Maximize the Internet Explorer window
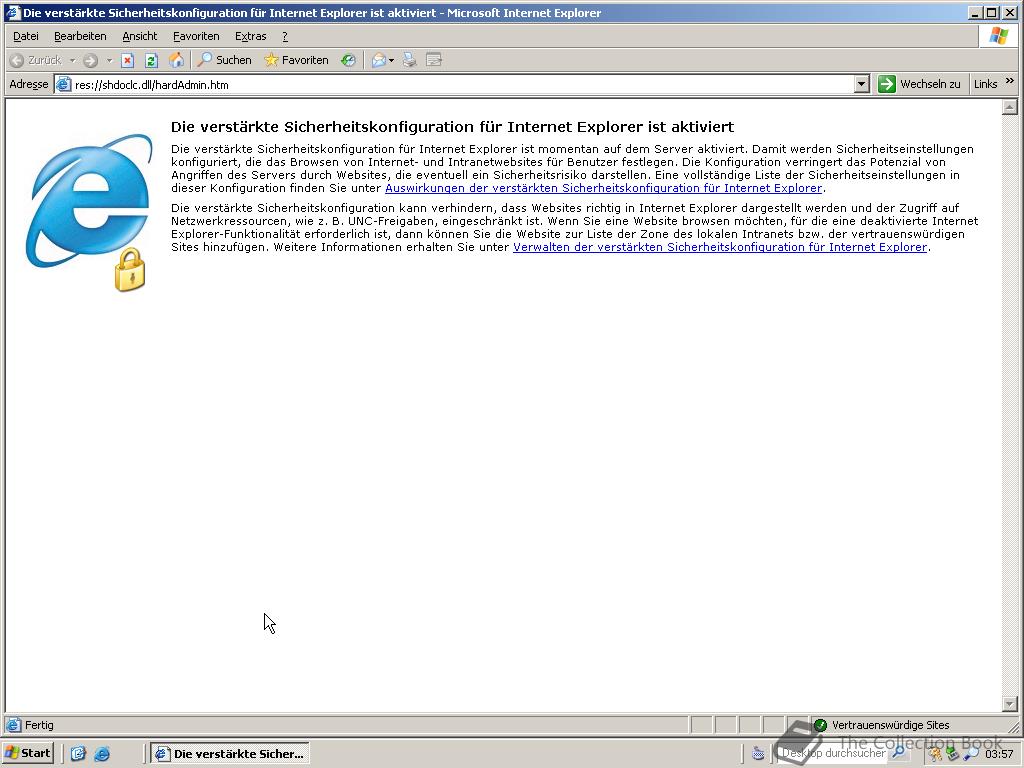1024x768 pixels. coord(991,12)
